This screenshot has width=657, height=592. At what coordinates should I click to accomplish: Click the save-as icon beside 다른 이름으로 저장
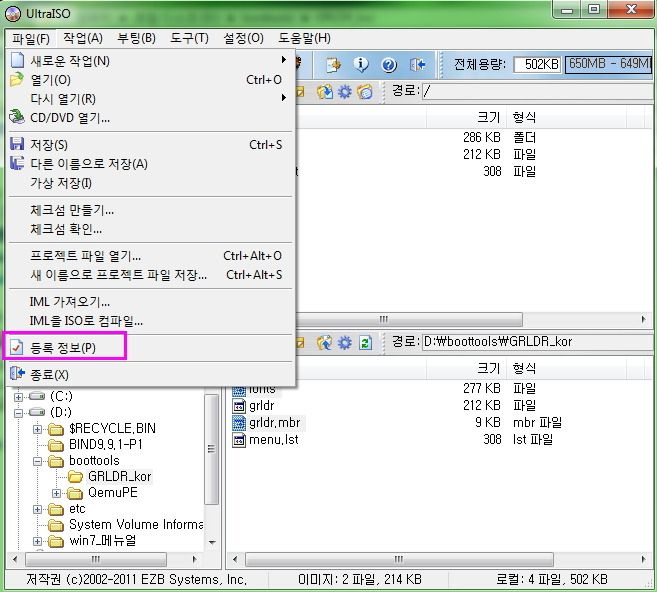17,163
